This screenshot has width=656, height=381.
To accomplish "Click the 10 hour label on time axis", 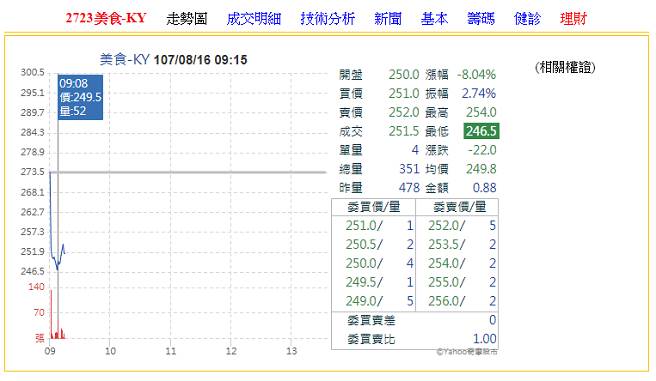I will 110,351.
